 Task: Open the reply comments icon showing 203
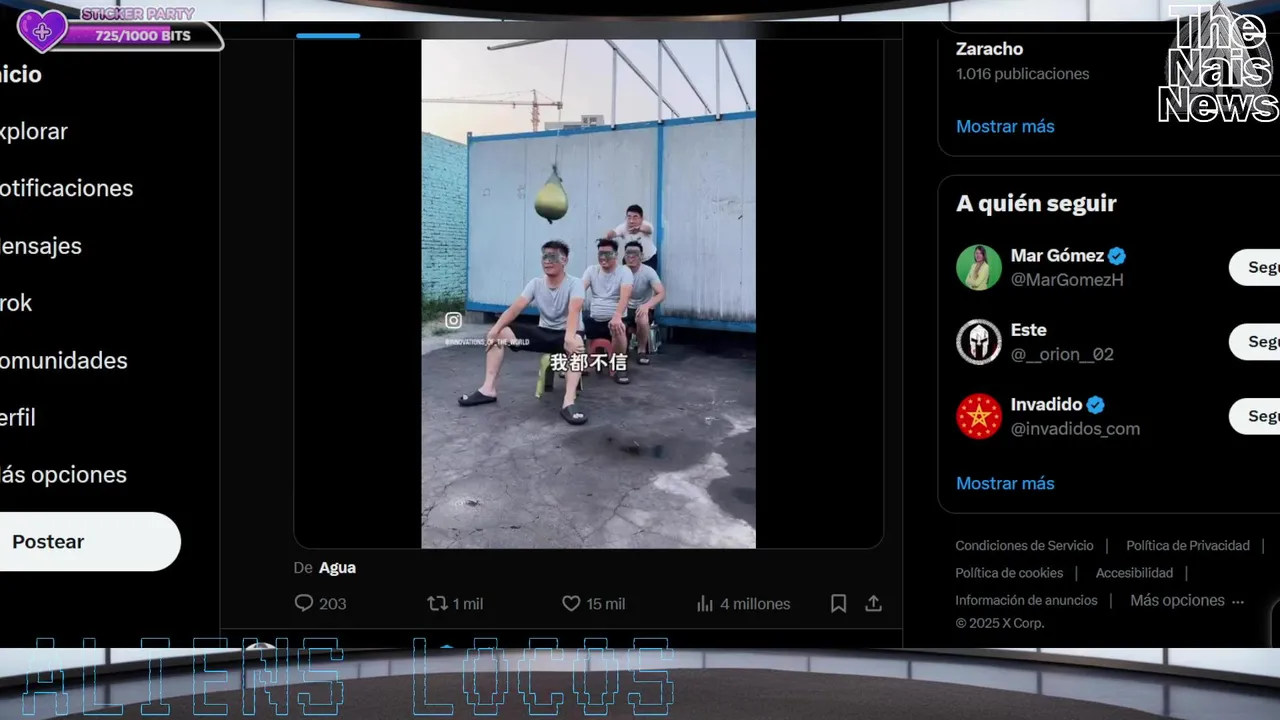click(x=304, y=603)
